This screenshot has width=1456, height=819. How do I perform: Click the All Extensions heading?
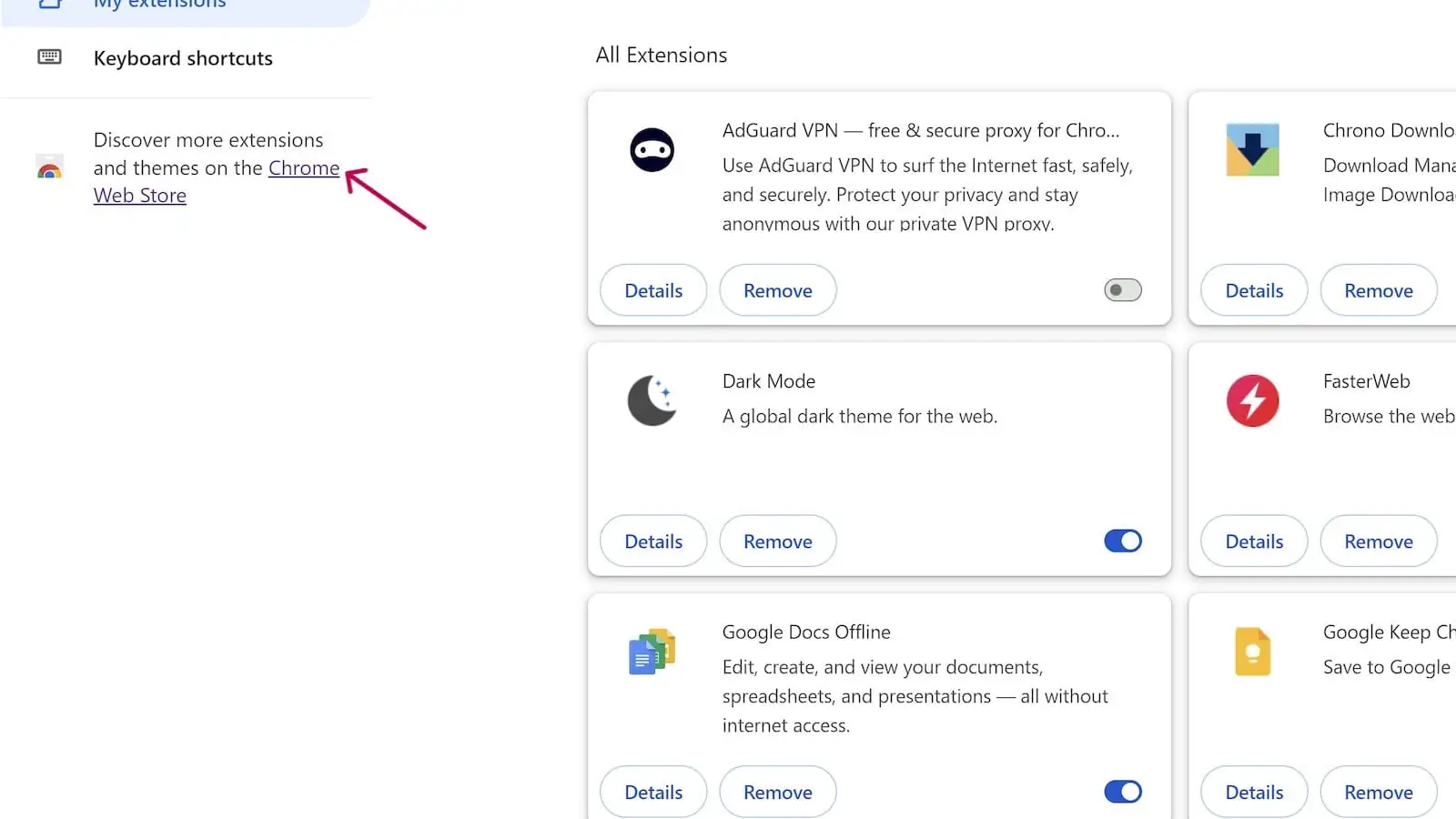coord(662,56)
